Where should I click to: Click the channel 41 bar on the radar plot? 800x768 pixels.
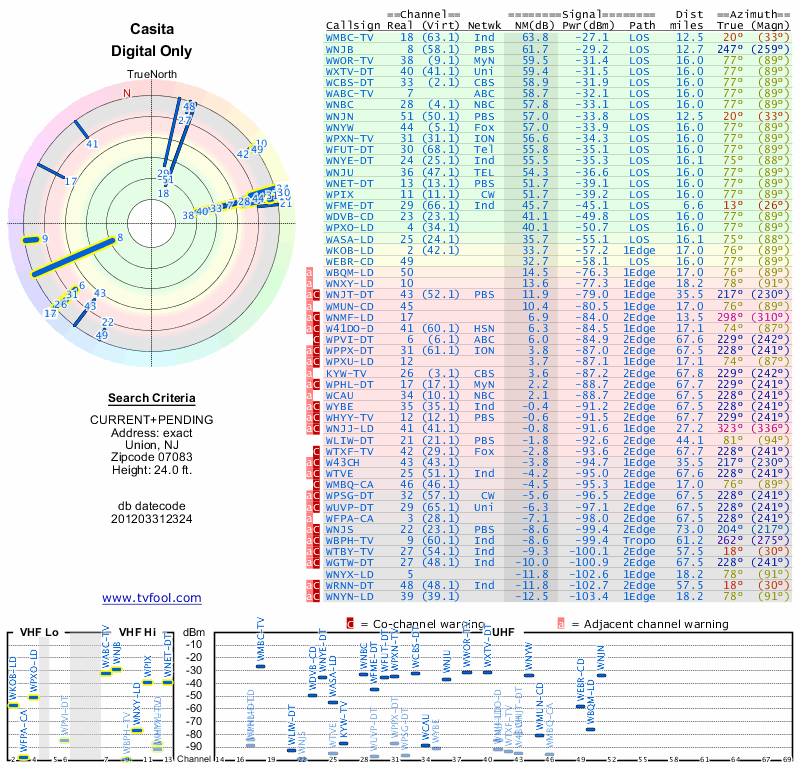pyautogui.click(x=82, y=130)
